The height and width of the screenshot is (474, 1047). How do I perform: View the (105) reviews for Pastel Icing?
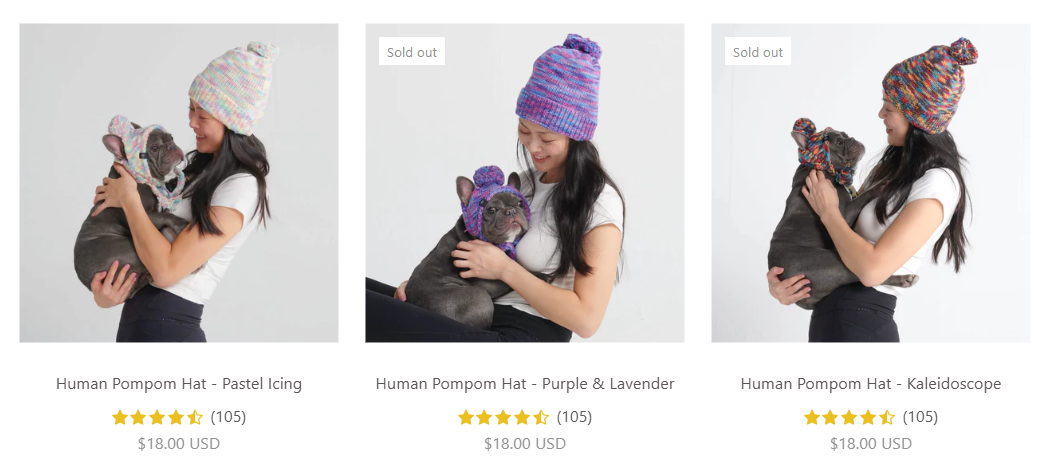228,417
